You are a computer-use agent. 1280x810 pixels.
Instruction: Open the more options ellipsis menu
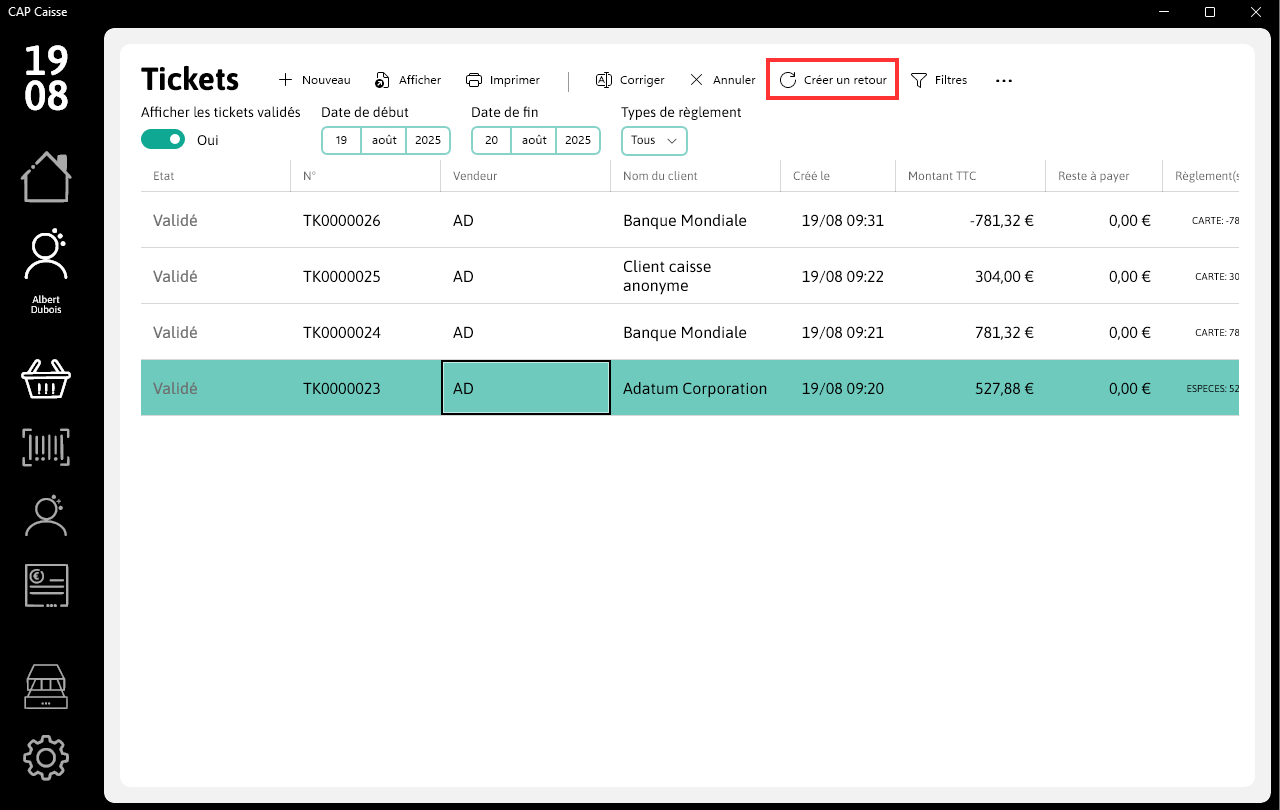(x=1004, y=80)
